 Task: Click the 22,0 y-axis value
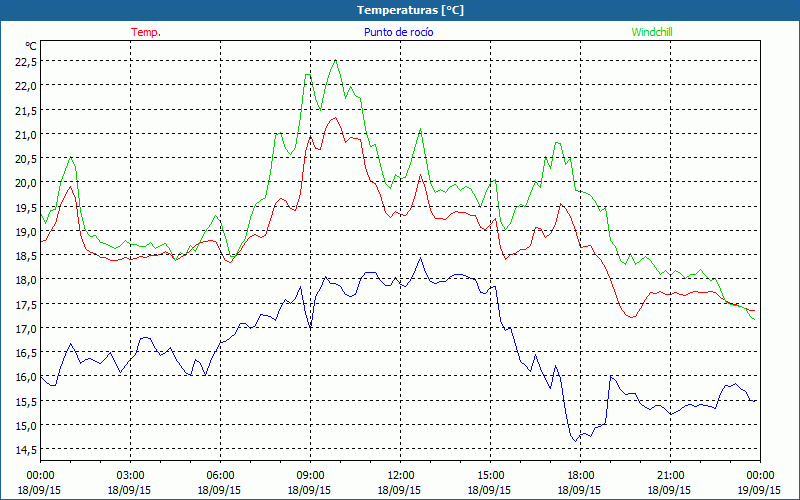click(x=26, y=86)
